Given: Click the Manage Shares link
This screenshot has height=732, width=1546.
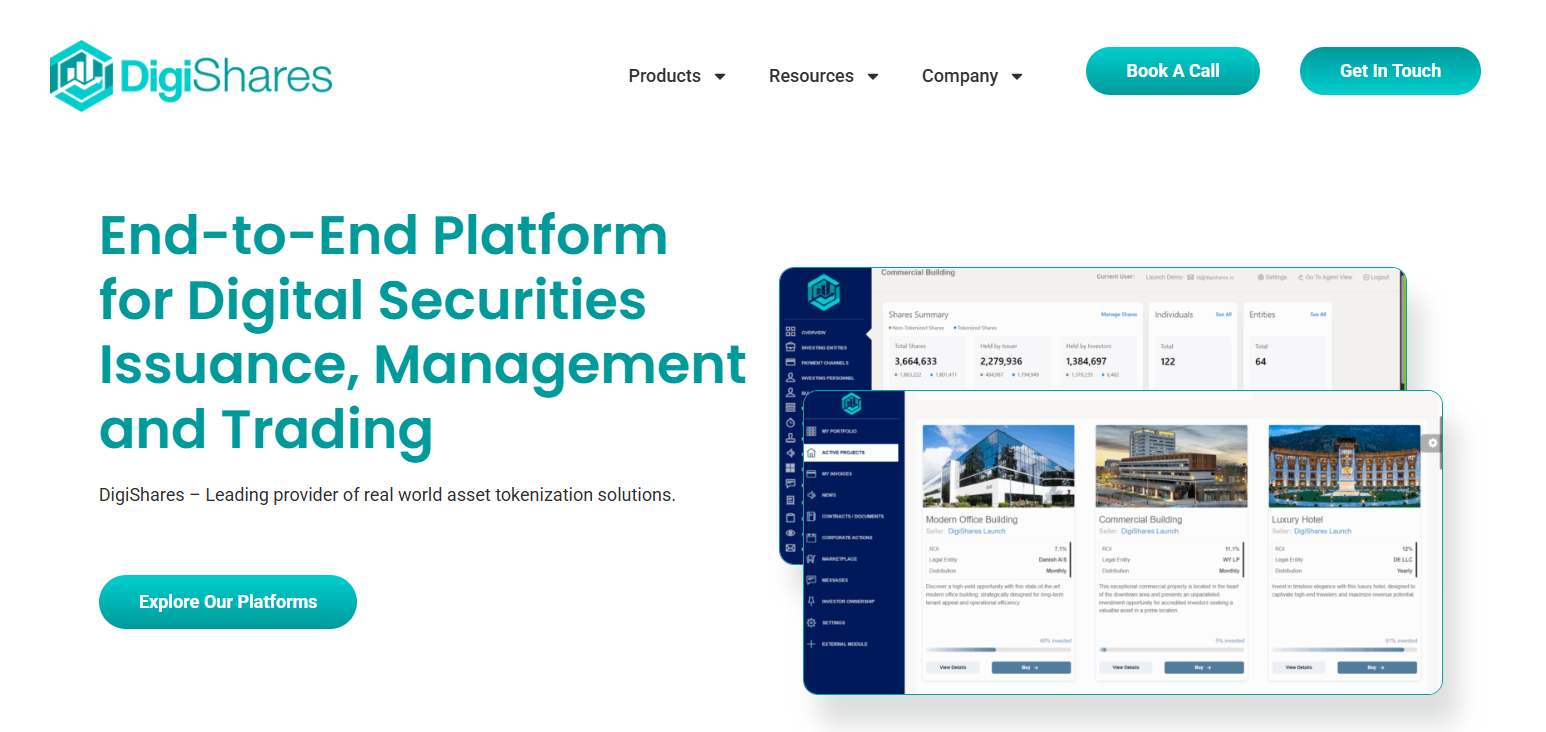Looking at the screenshot, I should click(x=1119, y=314).
